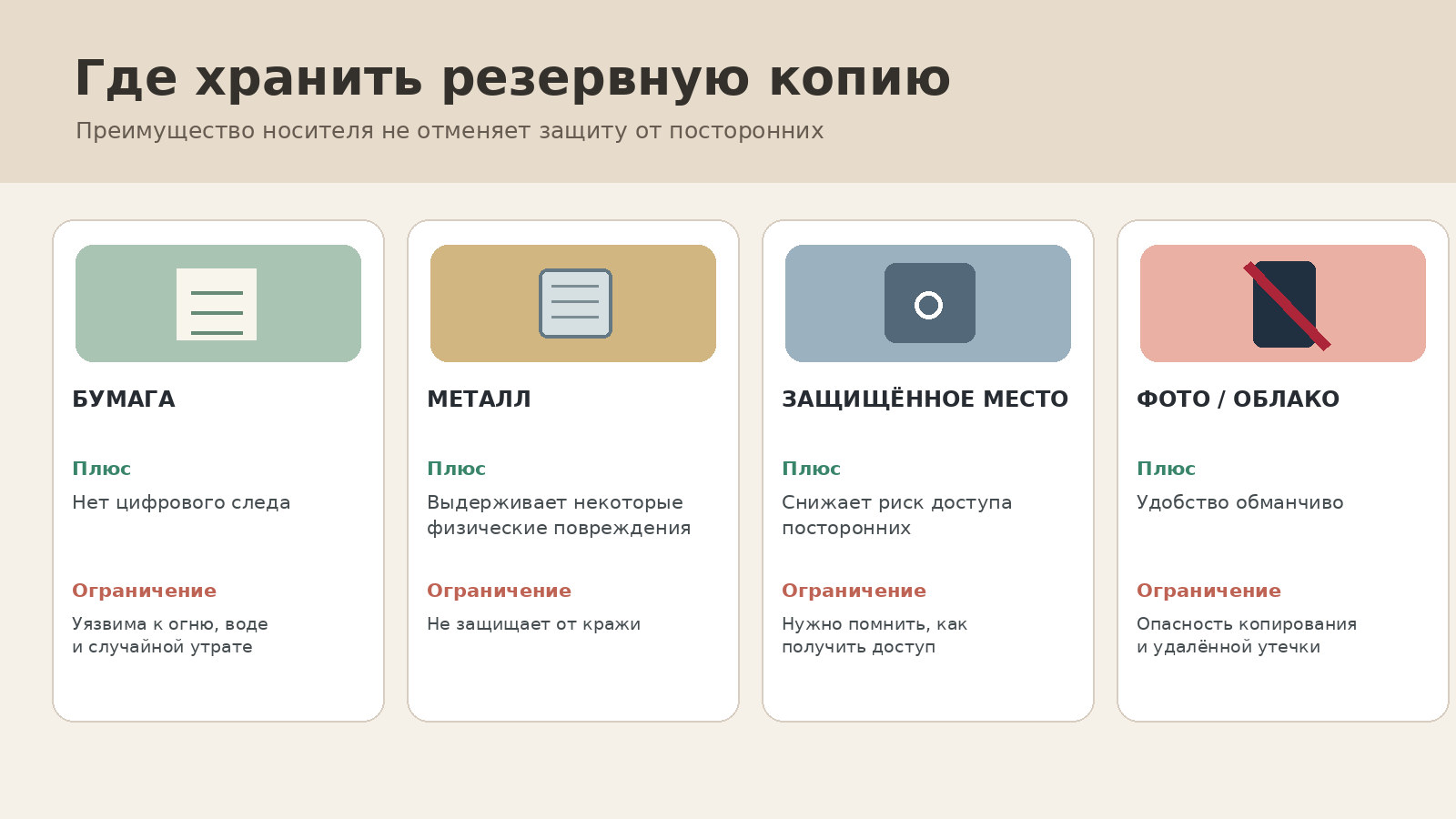The image size is (1456, 819).
Task: Click the 'ФОТО / ОБЛАКО' card heading
Action: [x=1238, y=399]
